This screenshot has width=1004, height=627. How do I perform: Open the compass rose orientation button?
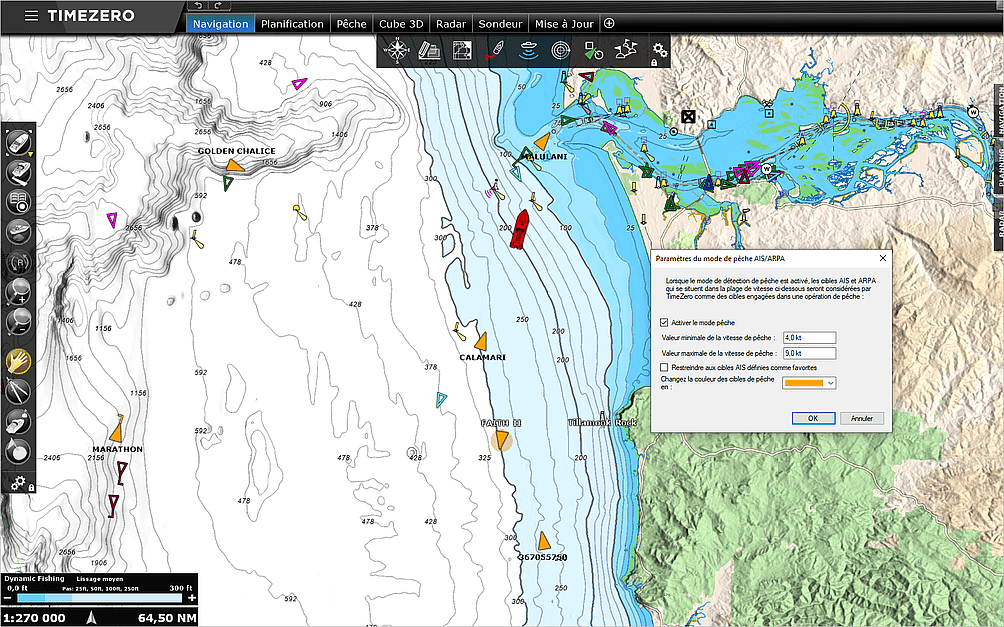(396, 51)
